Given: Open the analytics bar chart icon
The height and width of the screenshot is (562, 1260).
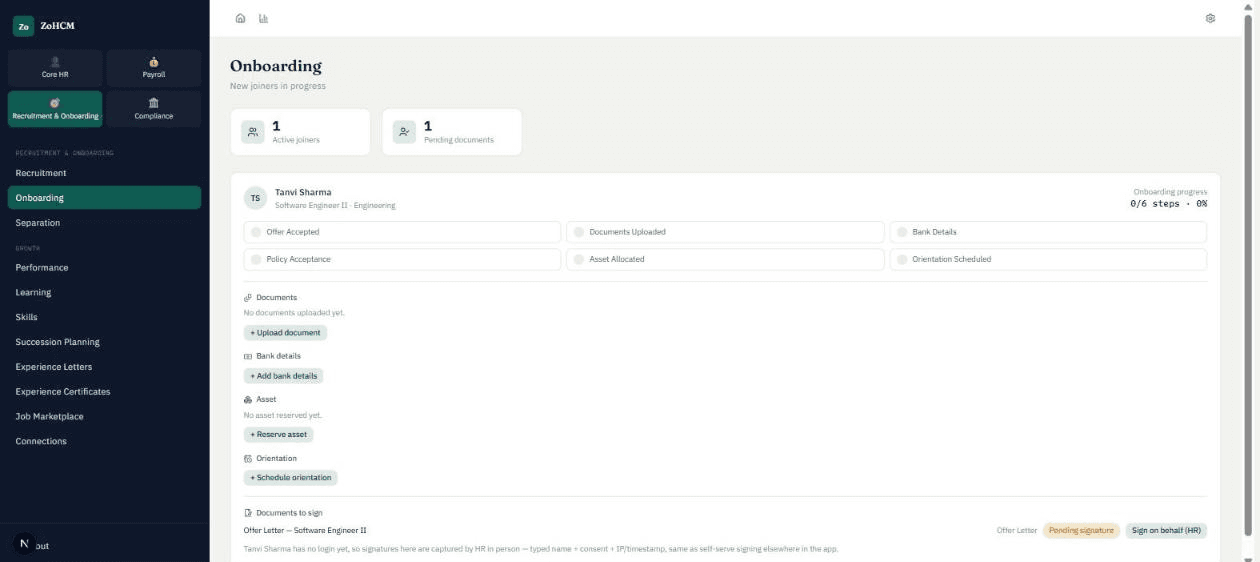Looking at the screenshot, I should [264, 18].
